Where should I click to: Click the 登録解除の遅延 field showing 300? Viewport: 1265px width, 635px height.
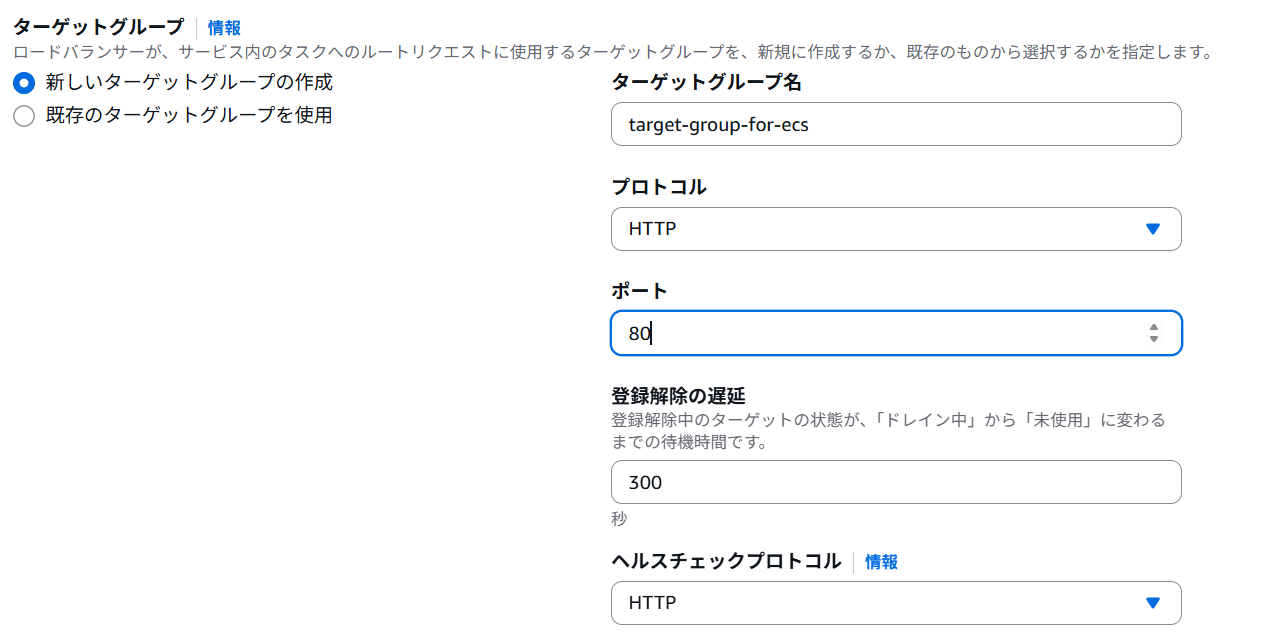895,482
